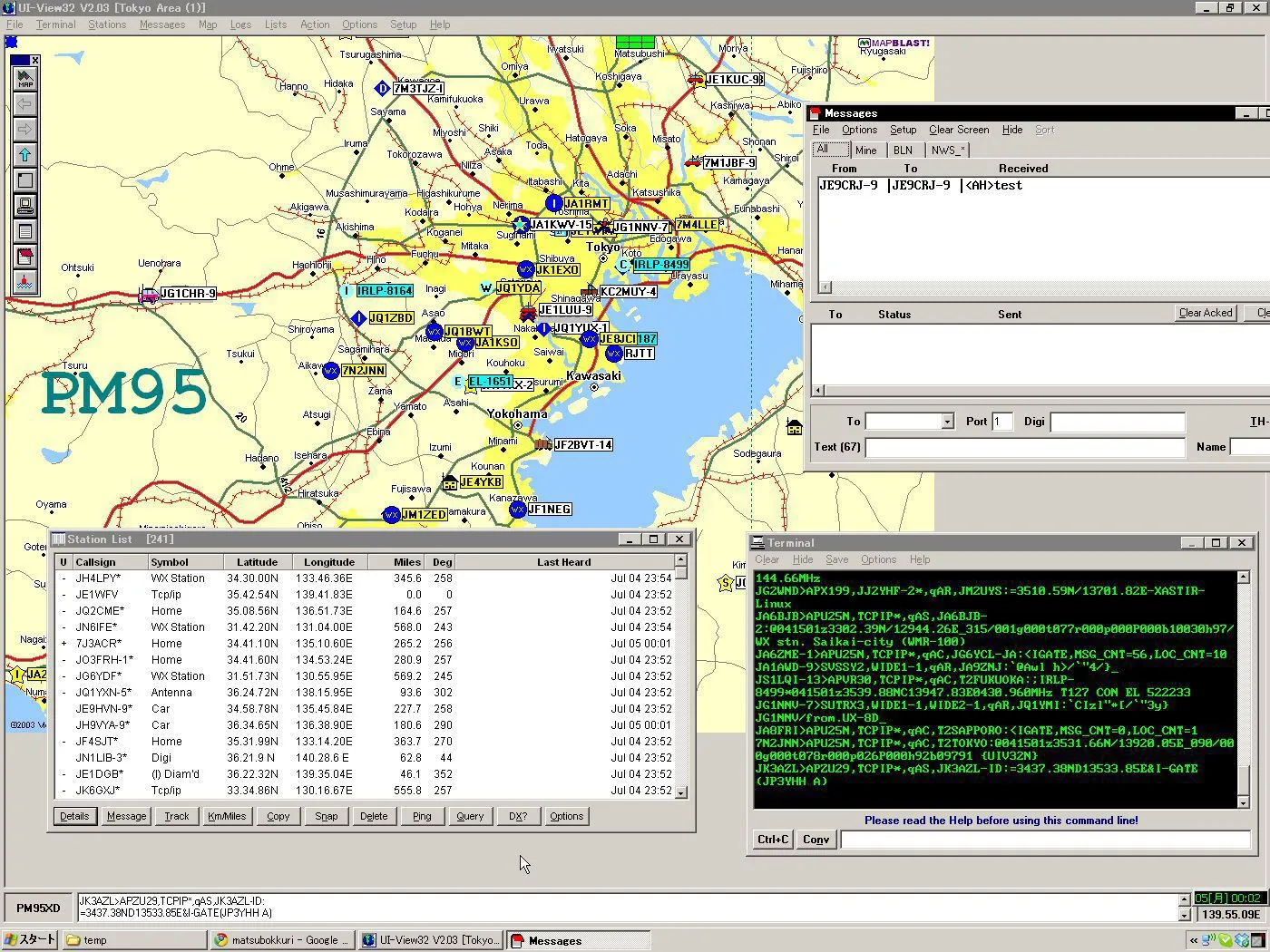Open the To callsign dropdown in Messages

947,422
